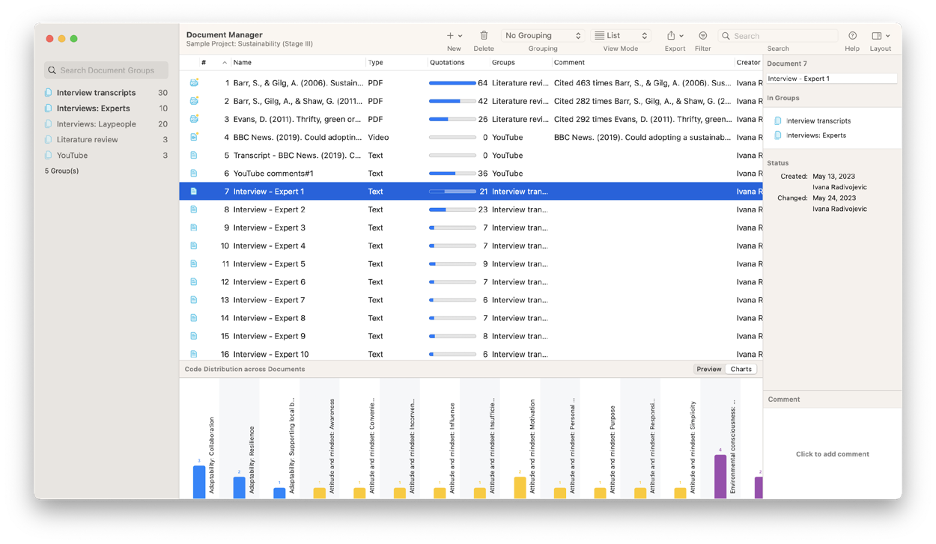The width and height of the screenshot is (936, 544).
Task: Select the Interview - Expert 3 row
Action: coord(471,228)
